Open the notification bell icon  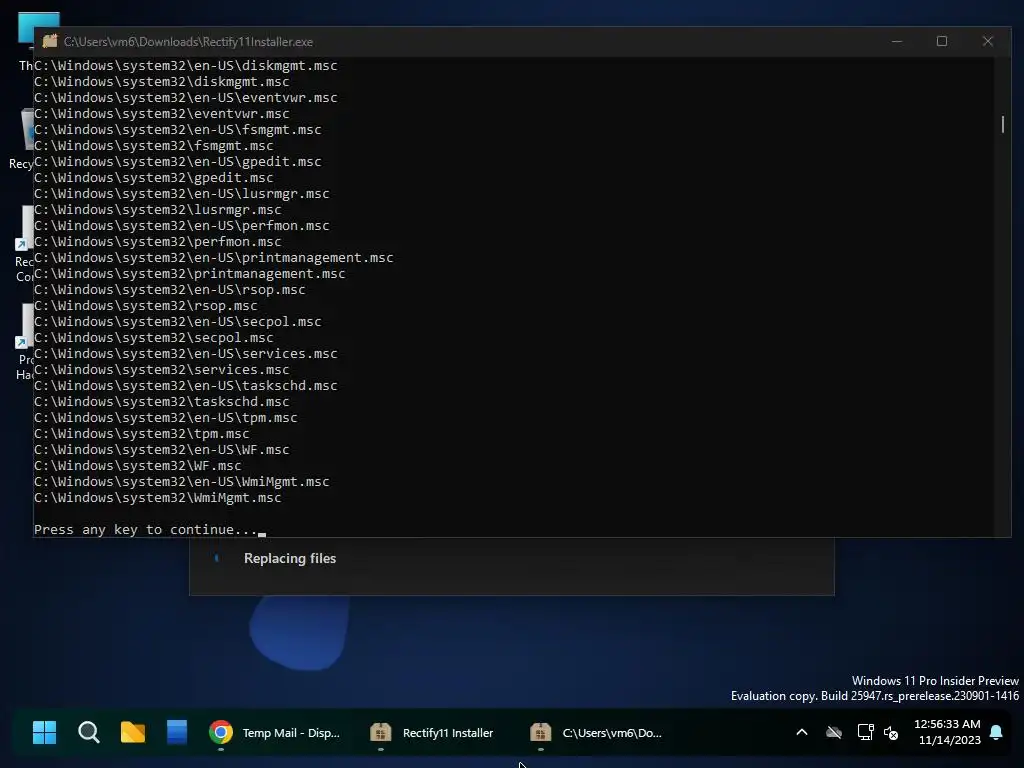pyautogui.click(x=996, y=733)
